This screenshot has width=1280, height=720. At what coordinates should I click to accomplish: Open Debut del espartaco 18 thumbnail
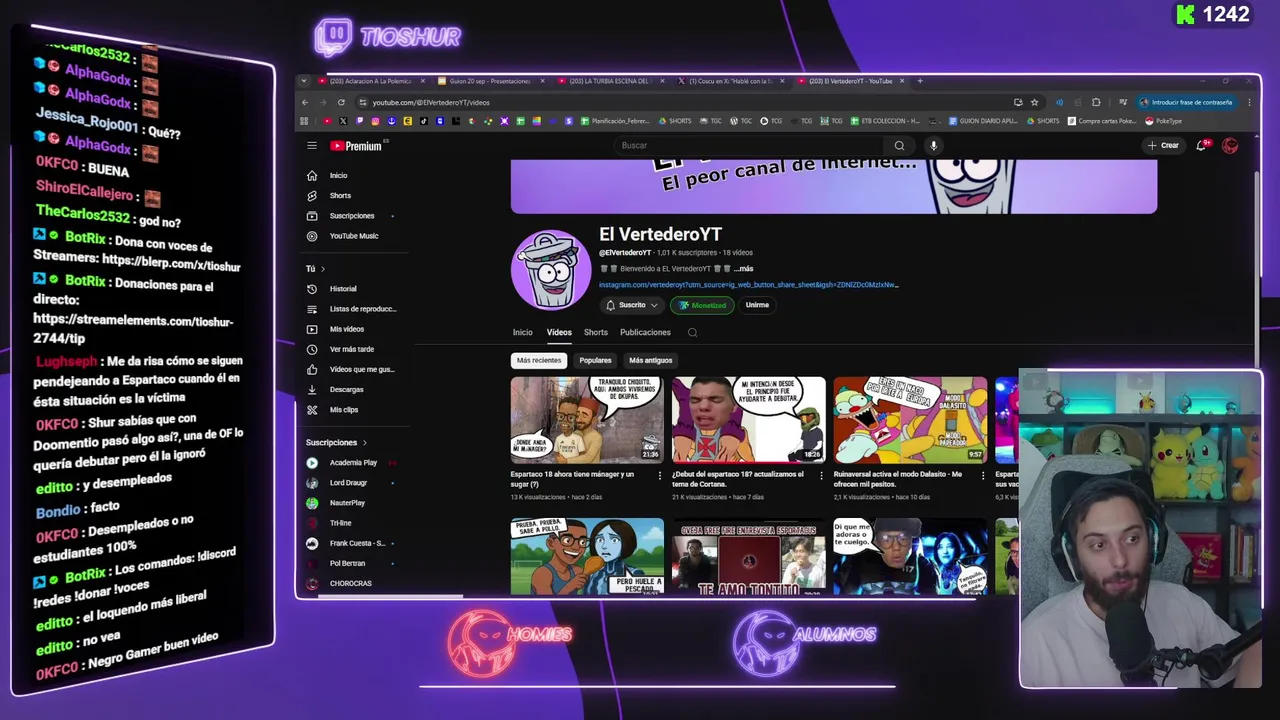749,420
